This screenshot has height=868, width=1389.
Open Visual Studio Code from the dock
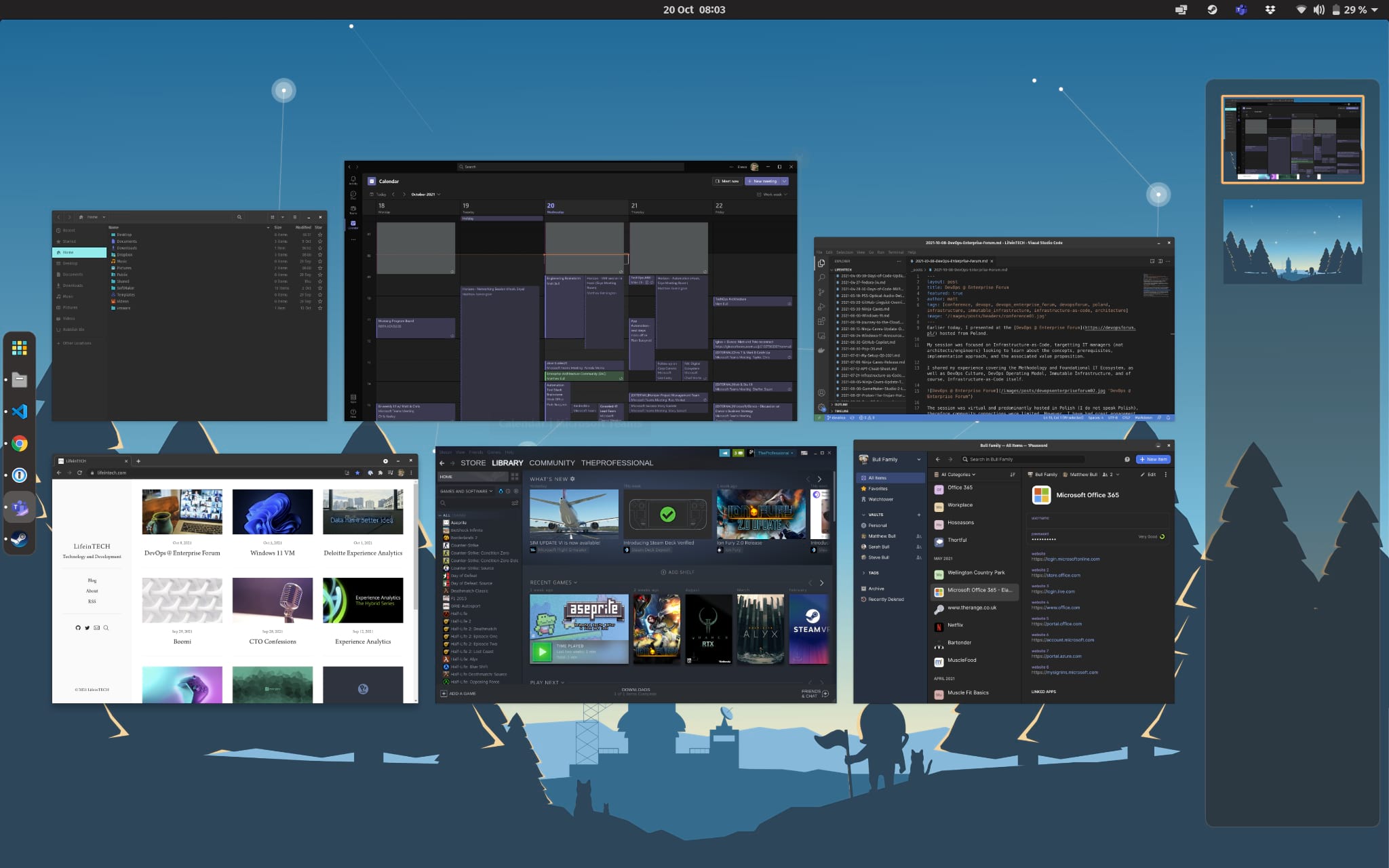pos(20,412)
